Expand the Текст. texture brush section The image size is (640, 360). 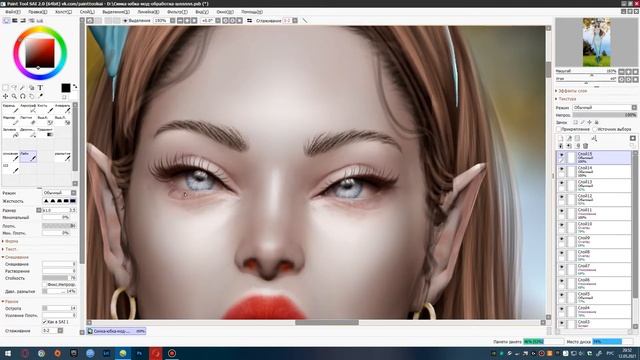pos(10,249)
